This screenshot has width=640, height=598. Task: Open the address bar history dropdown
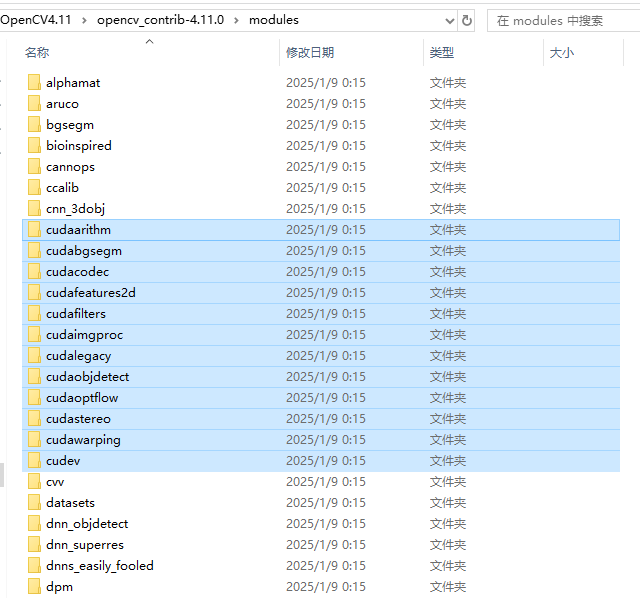(449, 20)
